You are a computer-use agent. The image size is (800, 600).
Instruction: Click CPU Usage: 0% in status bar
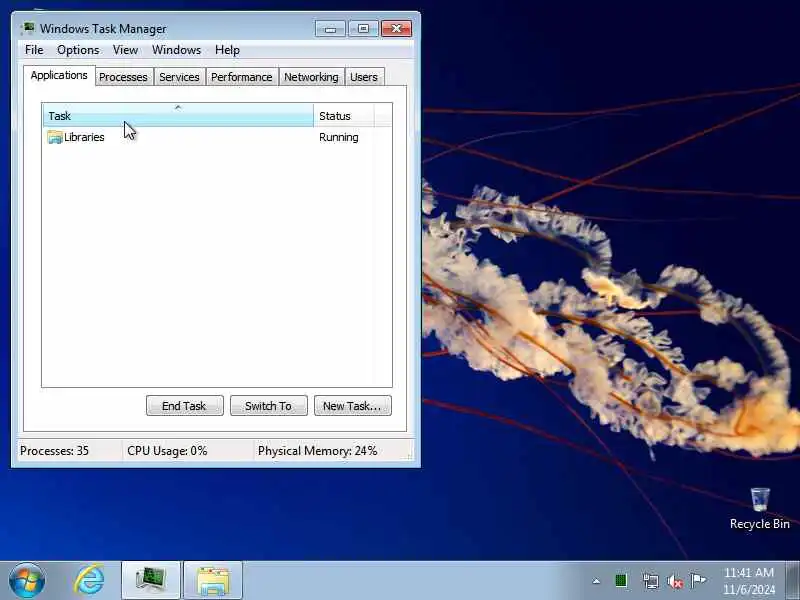pos(167,451)
